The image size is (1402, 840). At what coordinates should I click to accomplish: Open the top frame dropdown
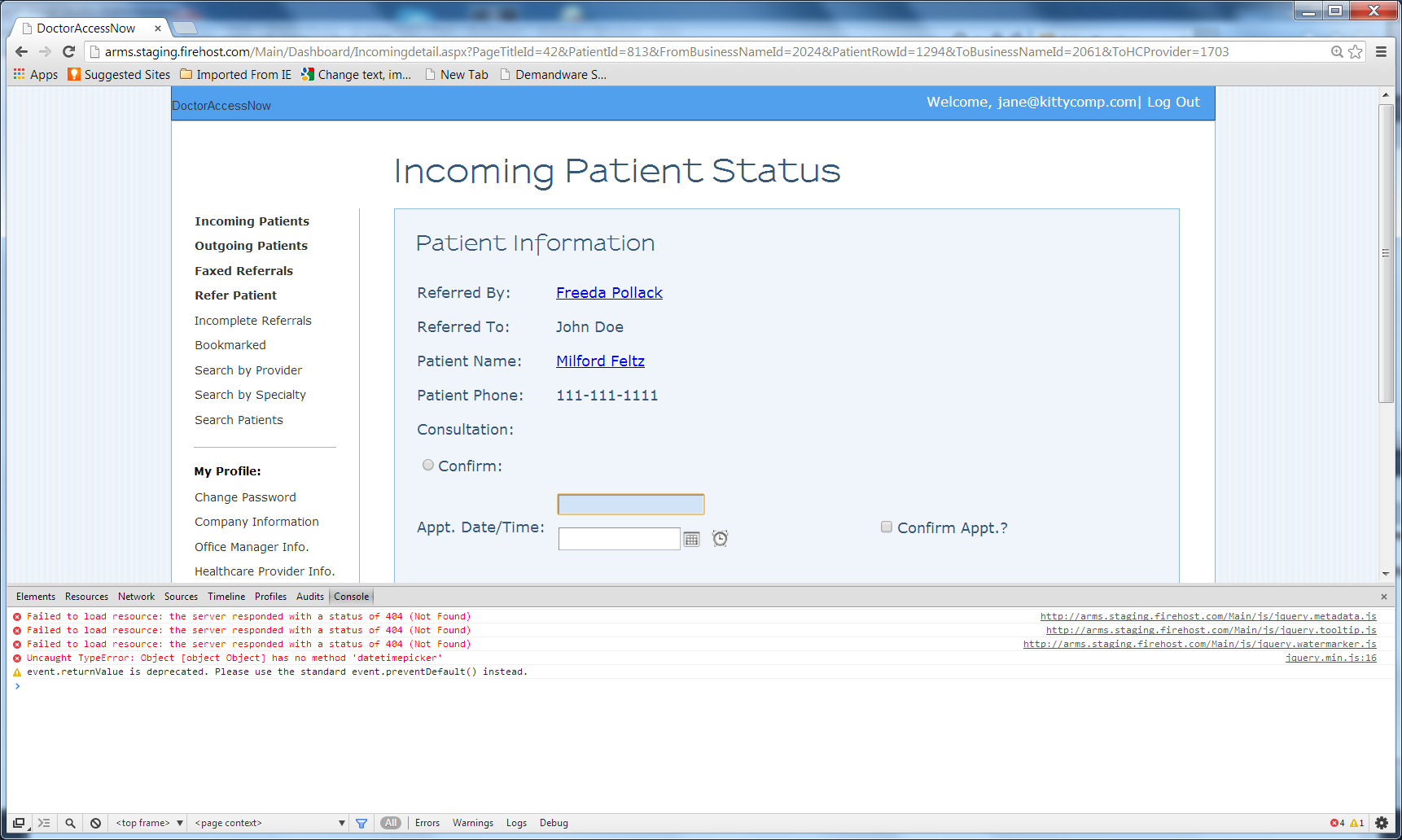click(149, 823)
